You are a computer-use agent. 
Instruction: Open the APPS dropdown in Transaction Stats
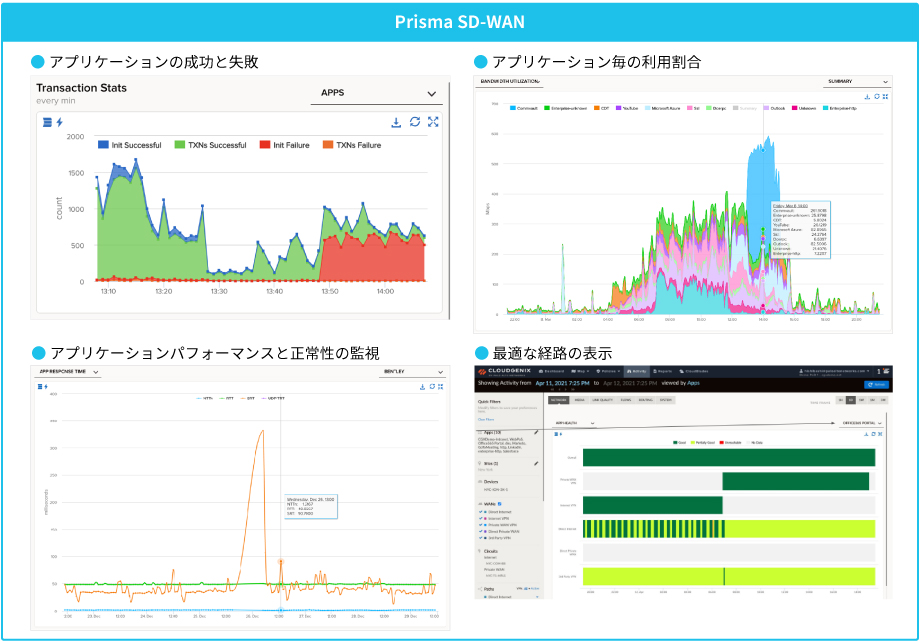click(x=377, y=93)
